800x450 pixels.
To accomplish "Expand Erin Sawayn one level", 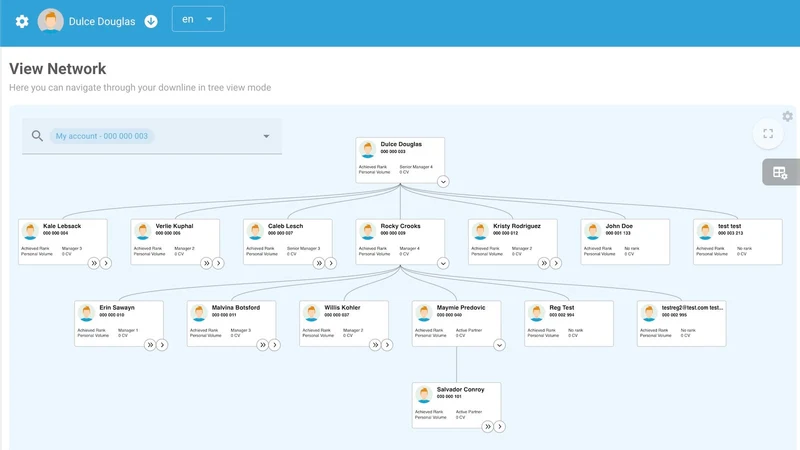I will [162, 345].
